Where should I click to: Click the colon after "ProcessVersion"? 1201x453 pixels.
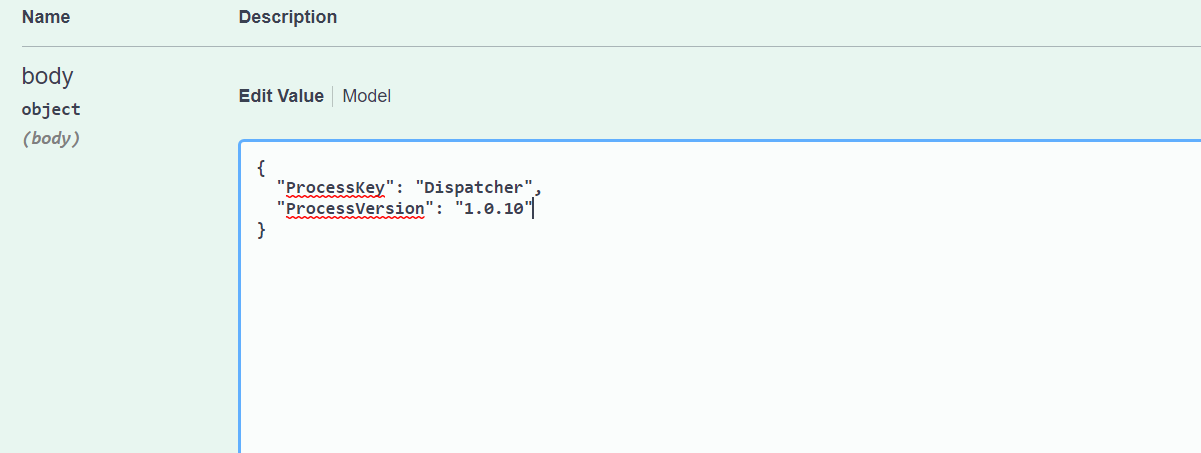click(x=439, y=208)
